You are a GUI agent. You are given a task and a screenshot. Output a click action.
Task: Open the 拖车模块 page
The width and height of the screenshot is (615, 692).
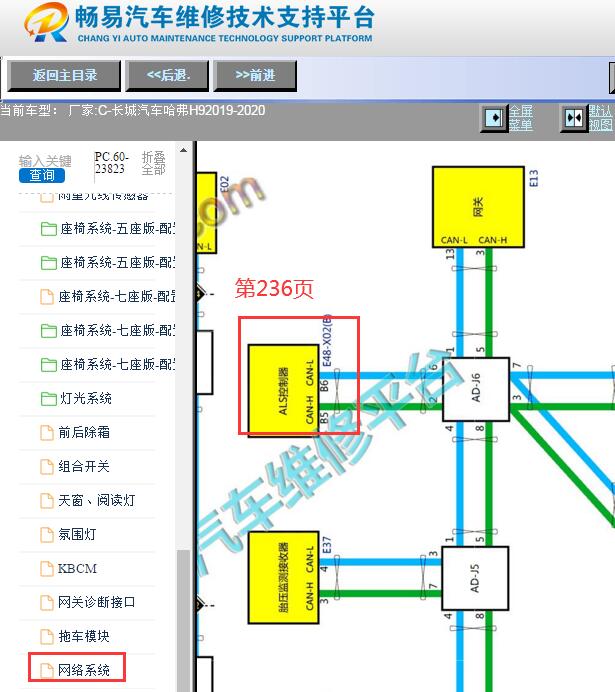tap(83, 636)
